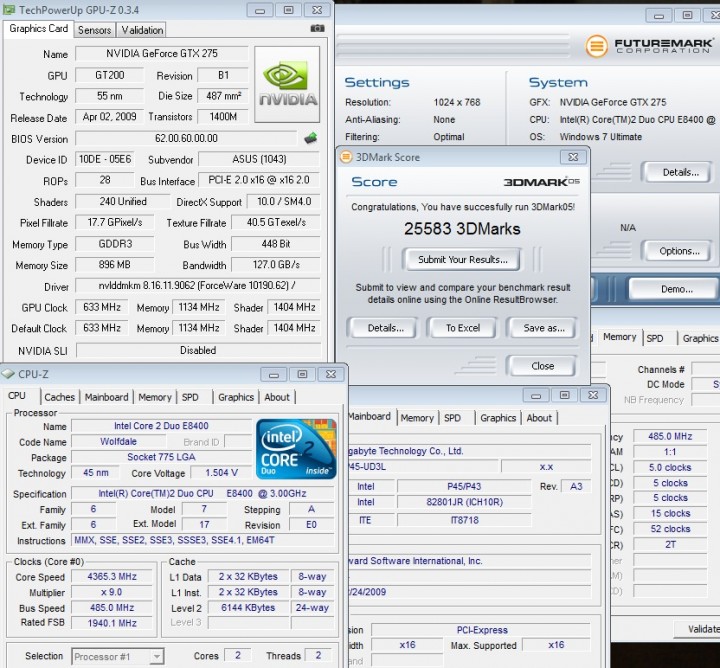Viewport: 720px width, 668px height.
Task: Open Memory tab in the Mainboard CPU-Z window
Action: tap(417, 418)
